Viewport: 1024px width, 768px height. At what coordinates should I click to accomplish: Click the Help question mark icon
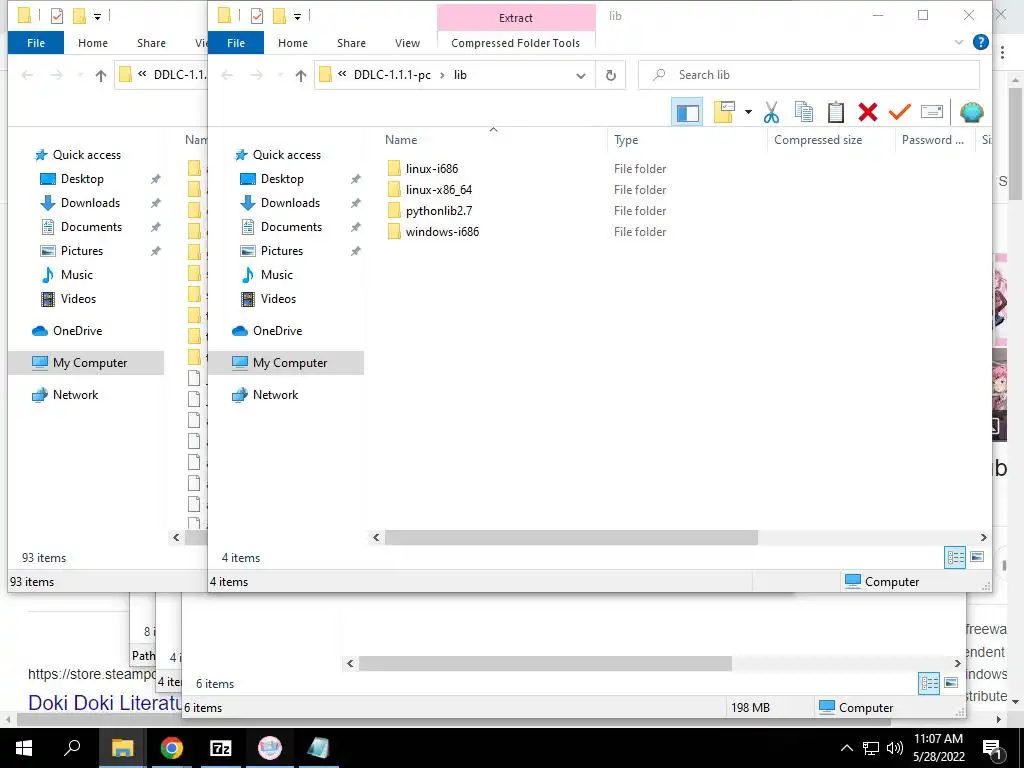point(980,42)
